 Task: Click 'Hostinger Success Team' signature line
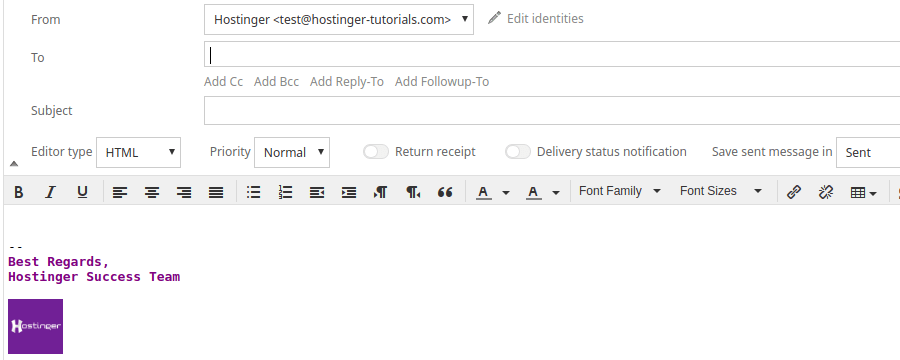click(x=94, y=277)
